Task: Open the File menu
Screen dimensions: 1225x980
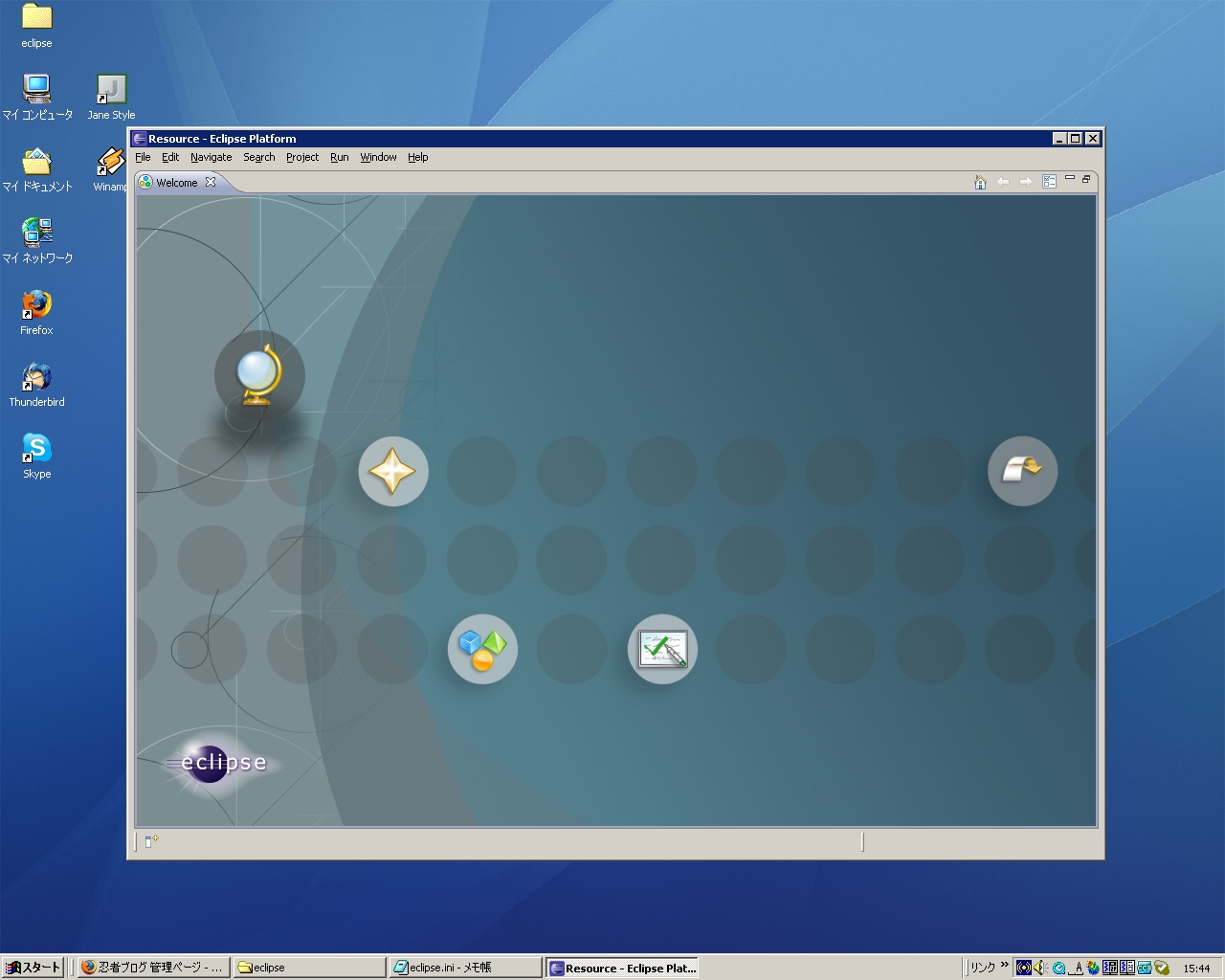Action: [x=143, y=157]
